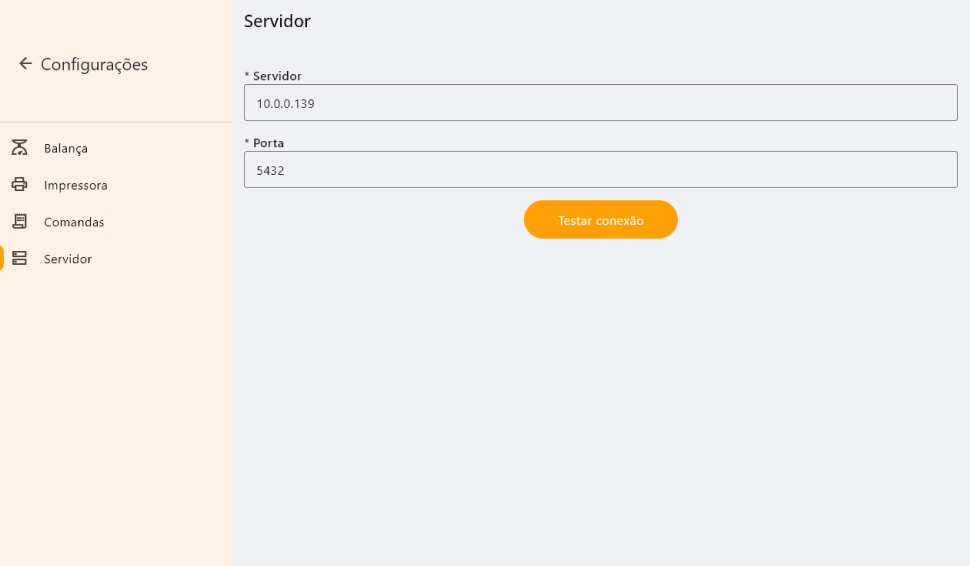Click the 5432 port value

click(x=270, y=171)
